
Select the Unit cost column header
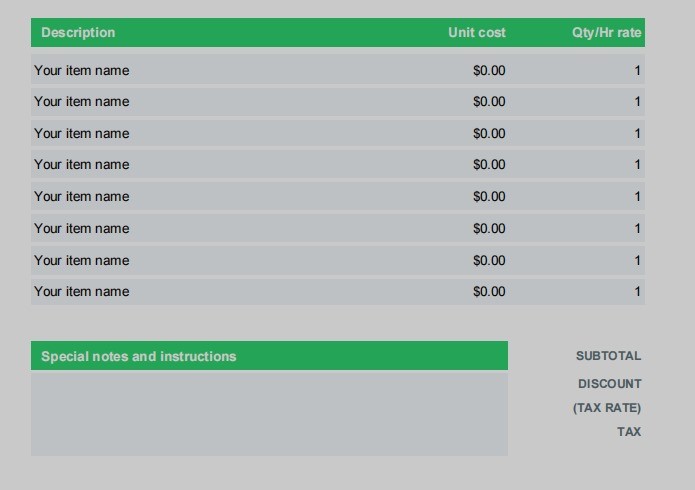[x=476, y=33]
